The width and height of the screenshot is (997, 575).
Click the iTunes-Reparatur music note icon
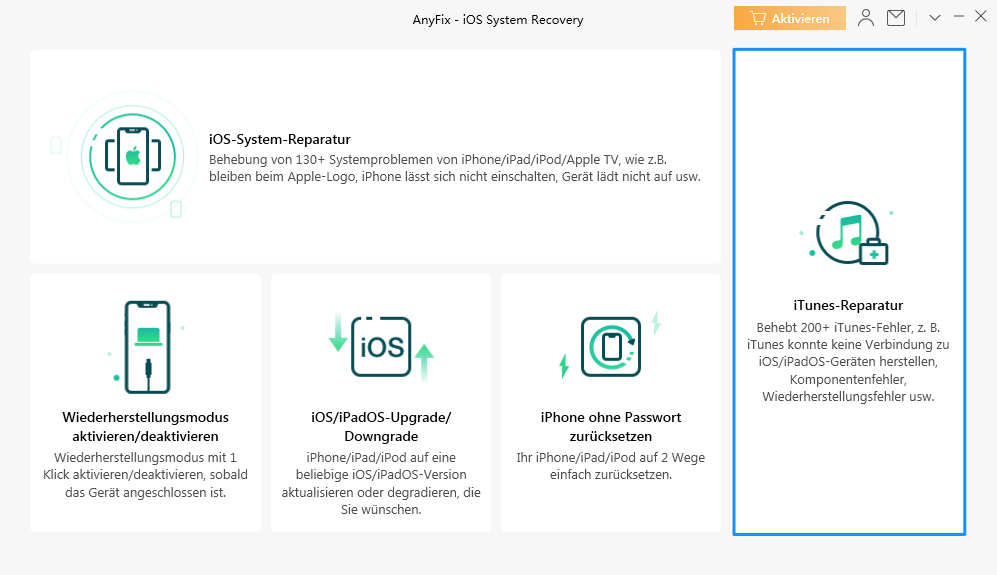pos(848,233)
